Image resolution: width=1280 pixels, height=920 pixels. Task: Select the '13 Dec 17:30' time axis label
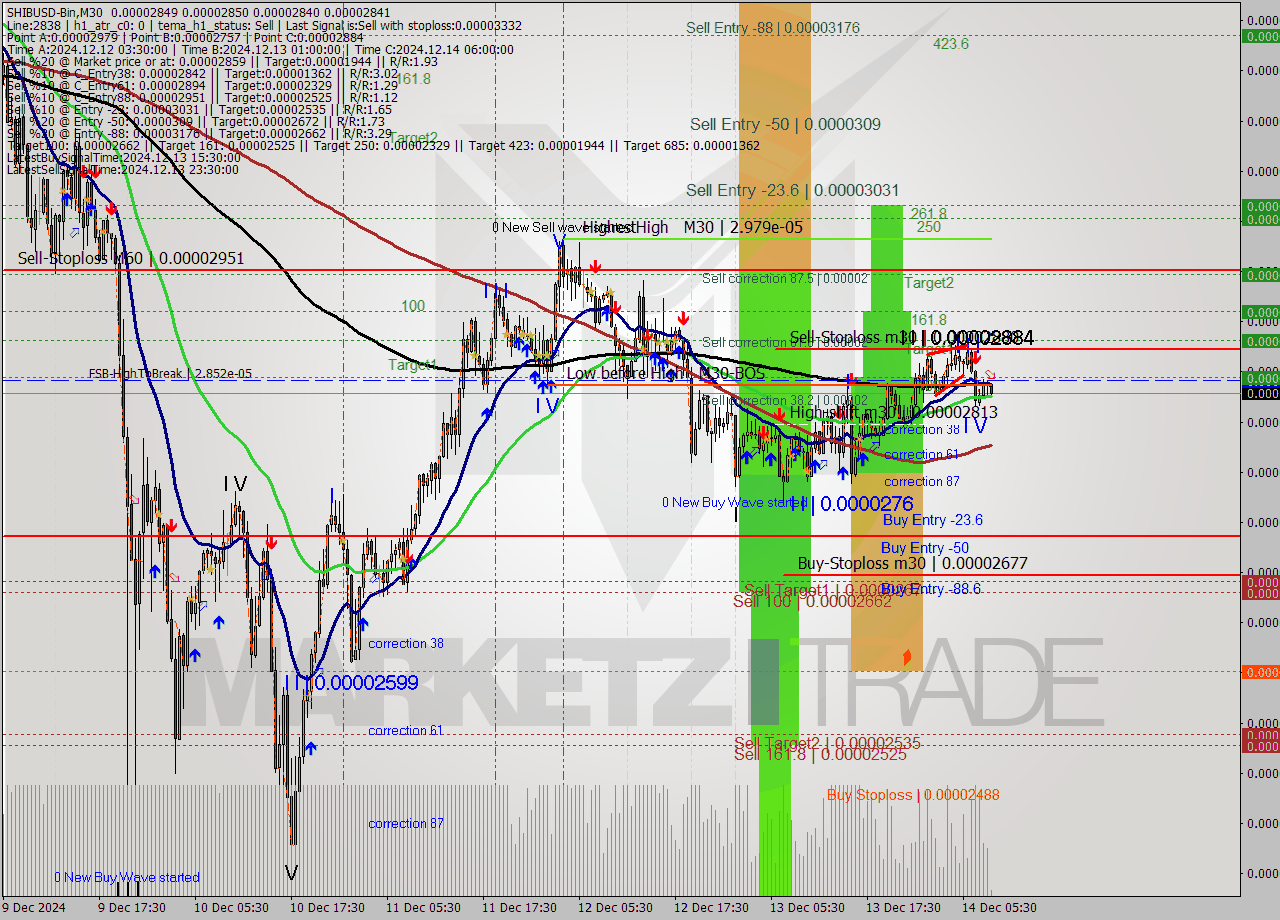(x=903, y=908)
